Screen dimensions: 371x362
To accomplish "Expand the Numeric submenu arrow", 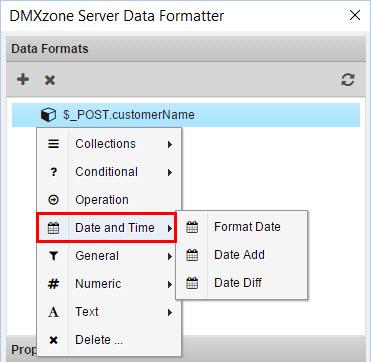I will (x=170, y=284).
